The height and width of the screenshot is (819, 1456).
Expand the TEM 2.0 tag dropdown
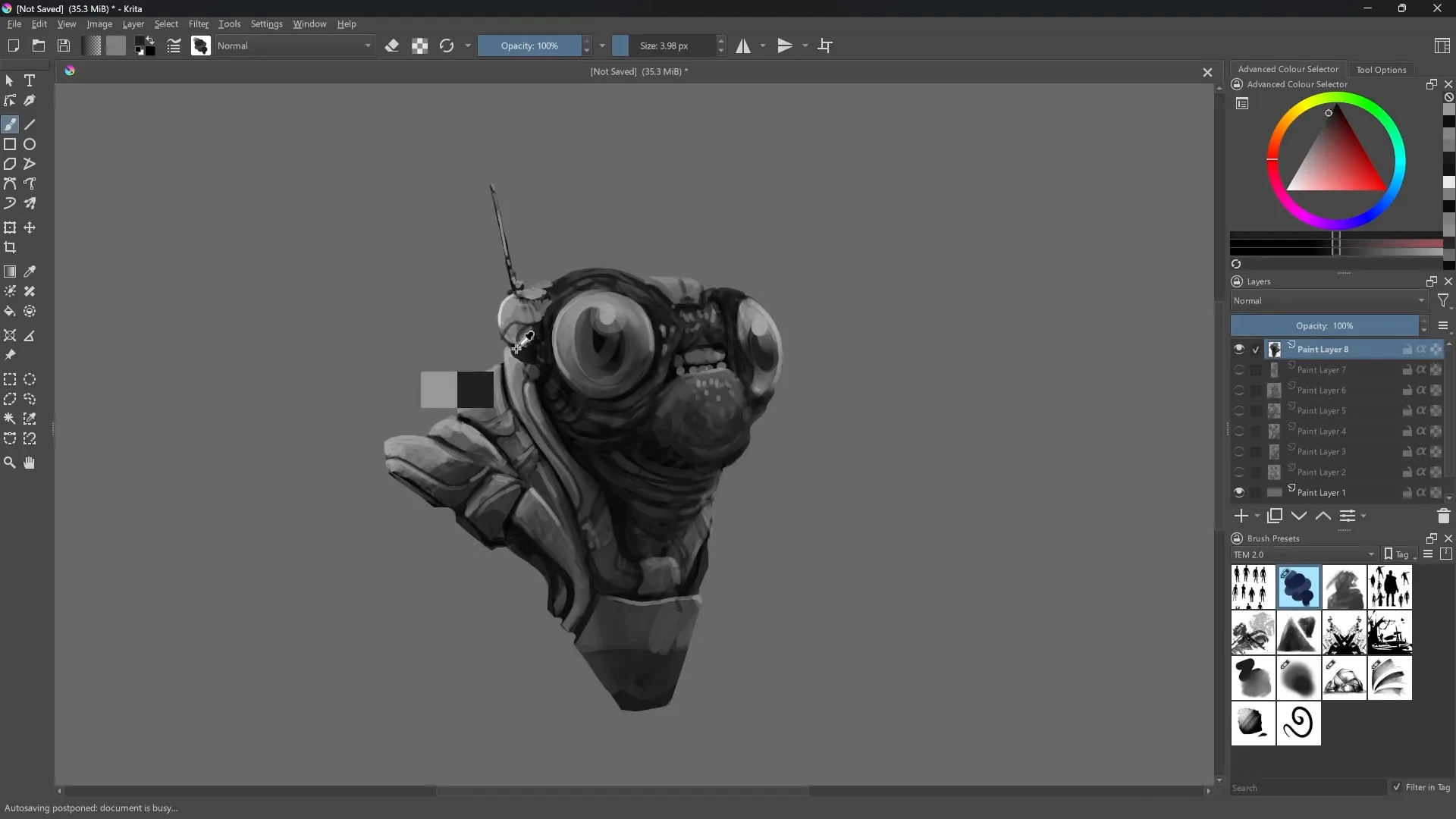(1304, 554)
